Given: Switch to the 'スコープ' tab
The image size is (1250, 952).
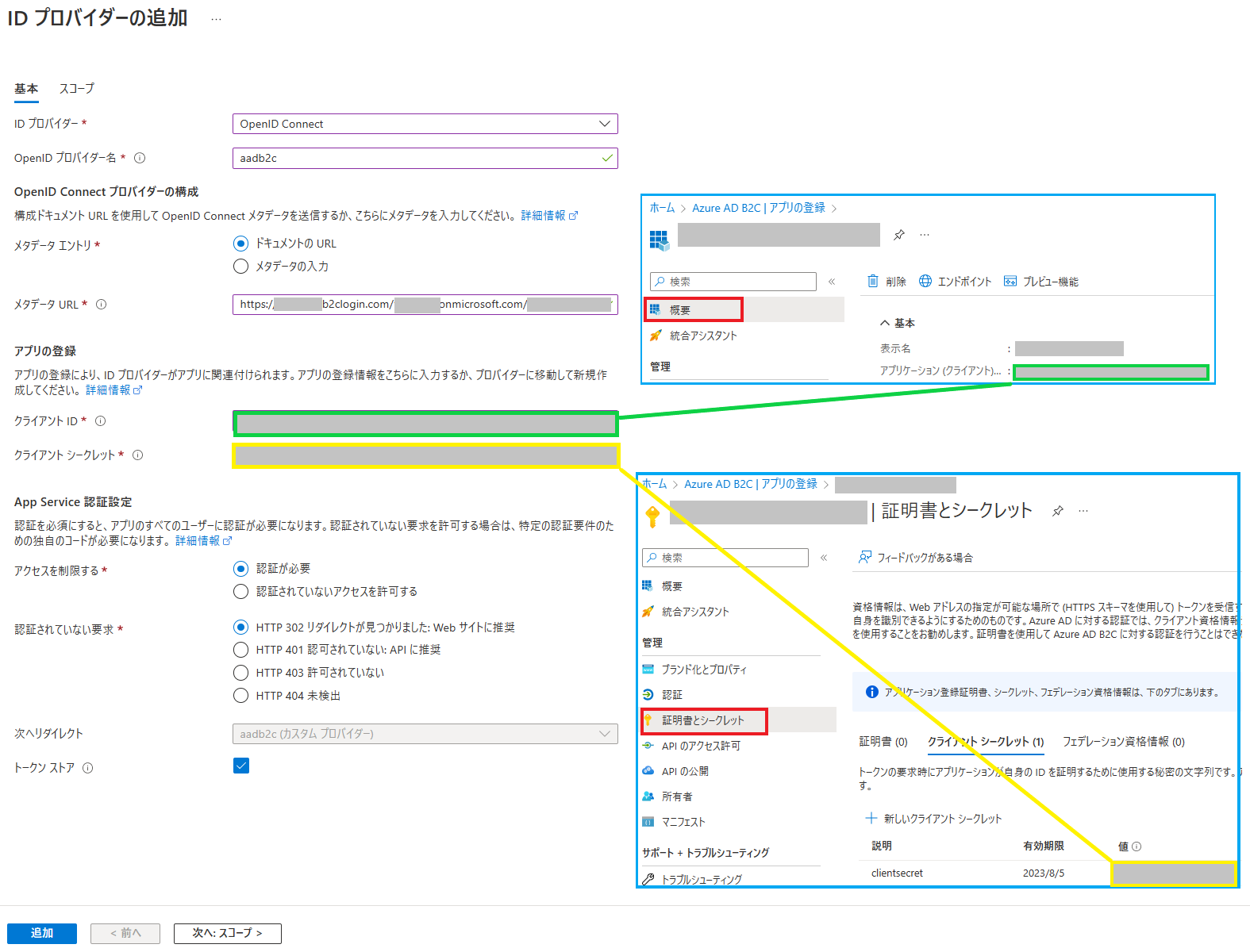Looking at the screenshot, I should (76, 89).
